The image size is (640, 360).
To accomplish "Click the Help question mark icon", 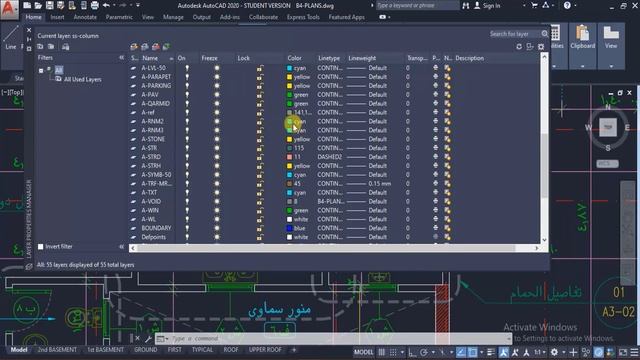I will [x=567, y=5].
